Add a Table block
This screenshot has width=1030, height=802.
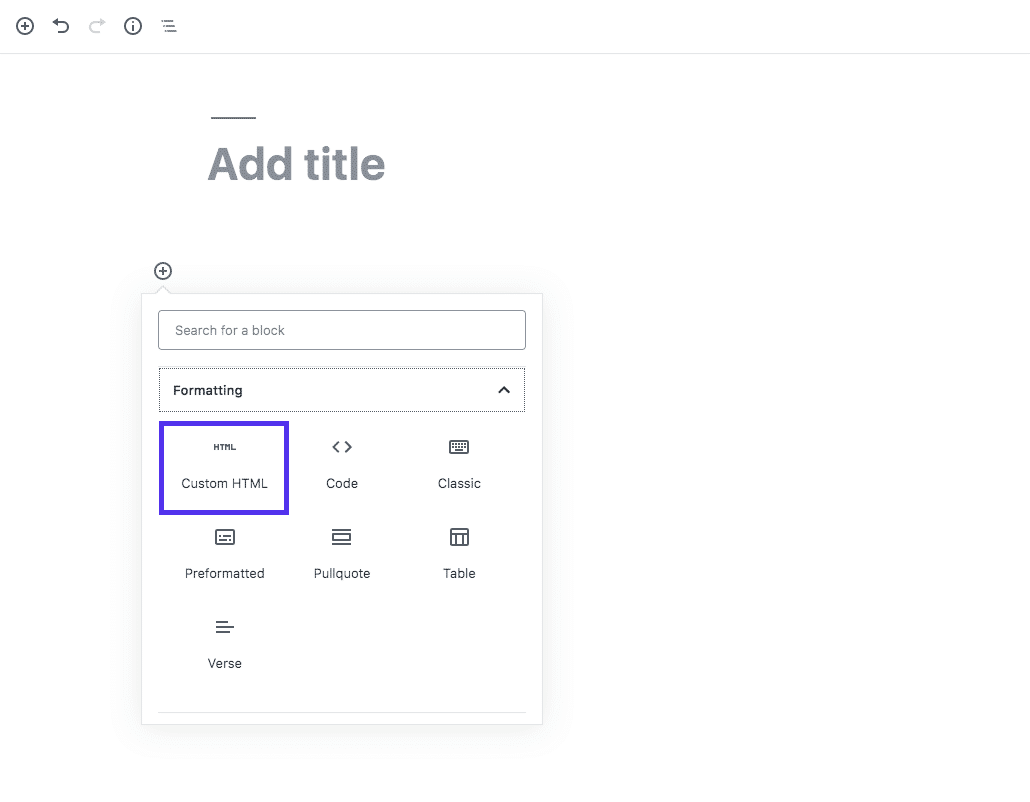[459, 553]
